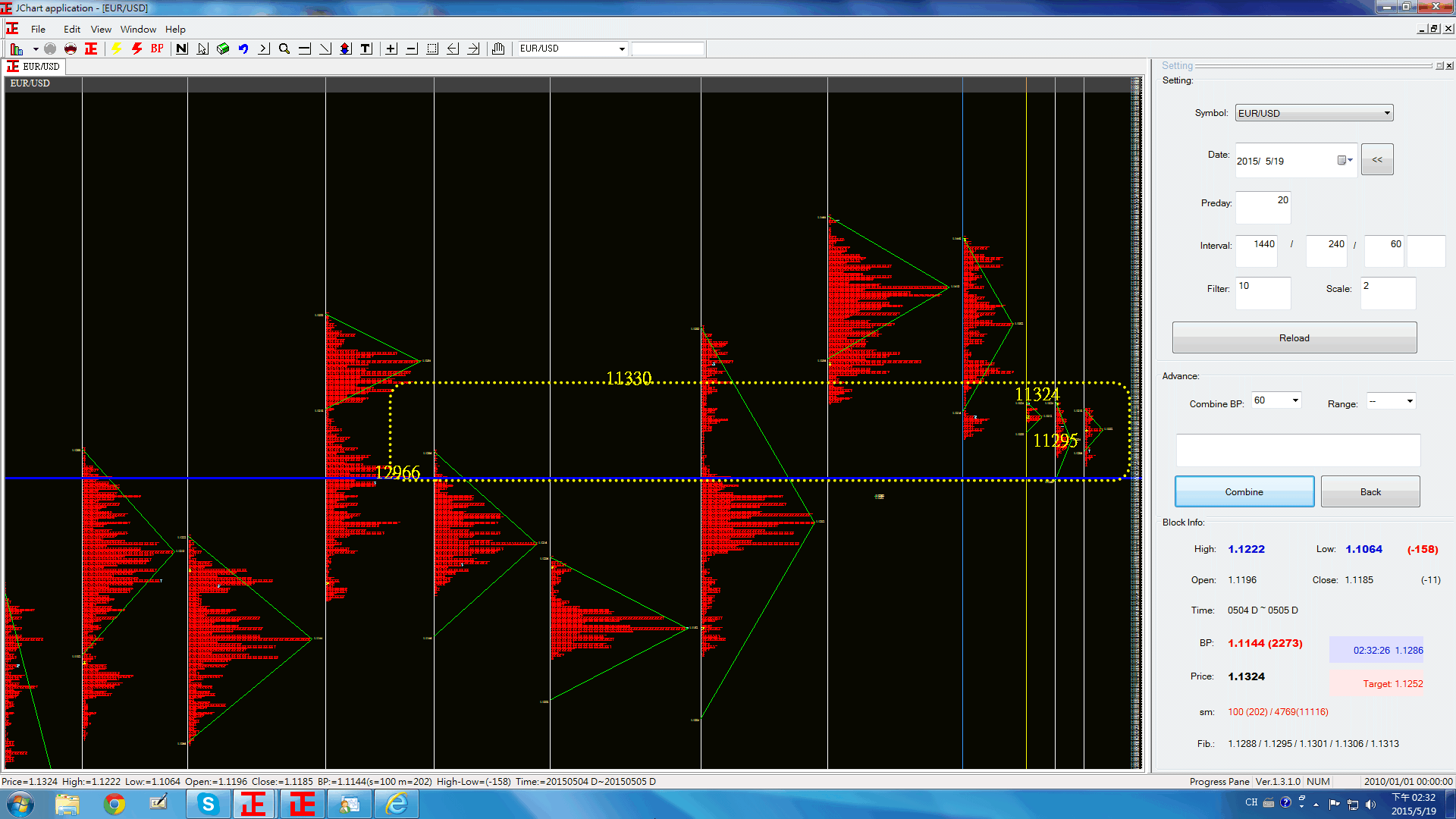The image size is (1456, 819).
Task: Select the EUR/USD chart tab
Action: pos(34,67)
